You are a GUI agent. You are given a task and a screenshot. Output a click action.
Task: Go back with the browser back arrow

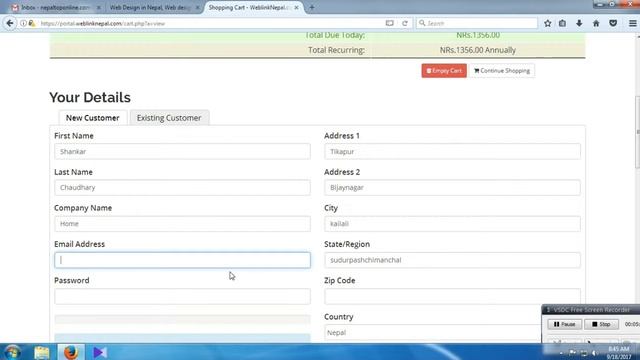pos(10,23)
